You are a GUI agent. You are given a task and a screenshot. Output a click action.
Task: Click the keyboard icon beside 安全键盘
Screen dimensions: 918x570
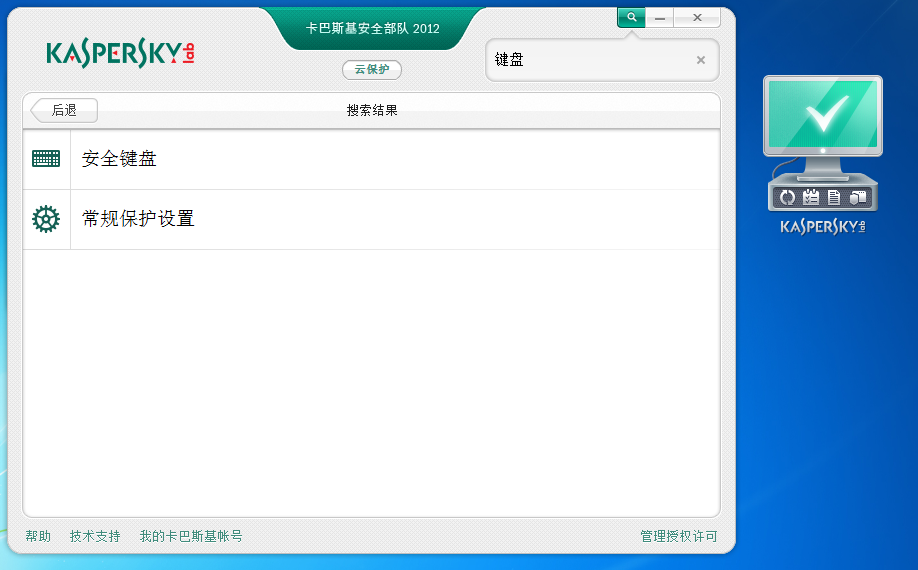46,159
